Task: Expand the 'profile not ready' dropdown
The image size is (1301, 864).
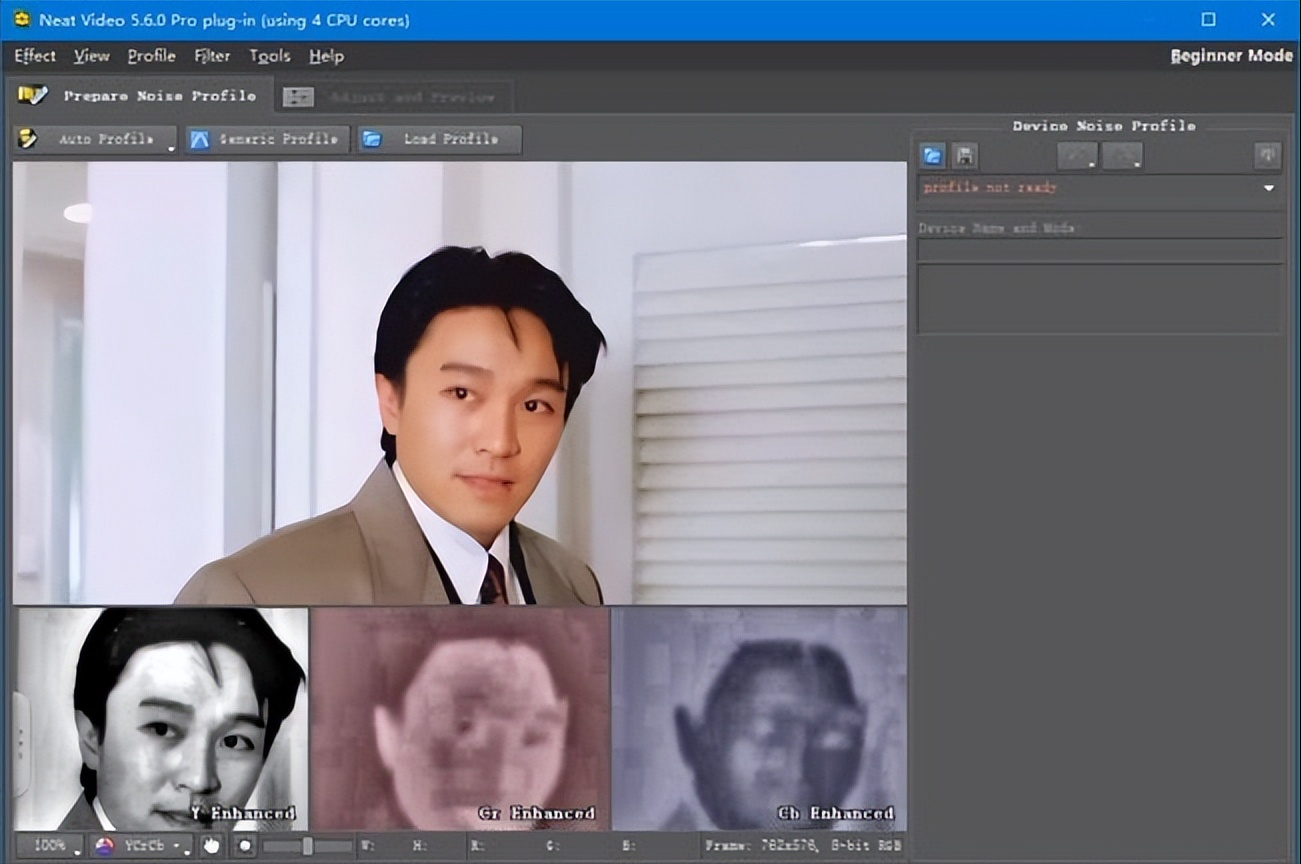Action: point(1268,188)
